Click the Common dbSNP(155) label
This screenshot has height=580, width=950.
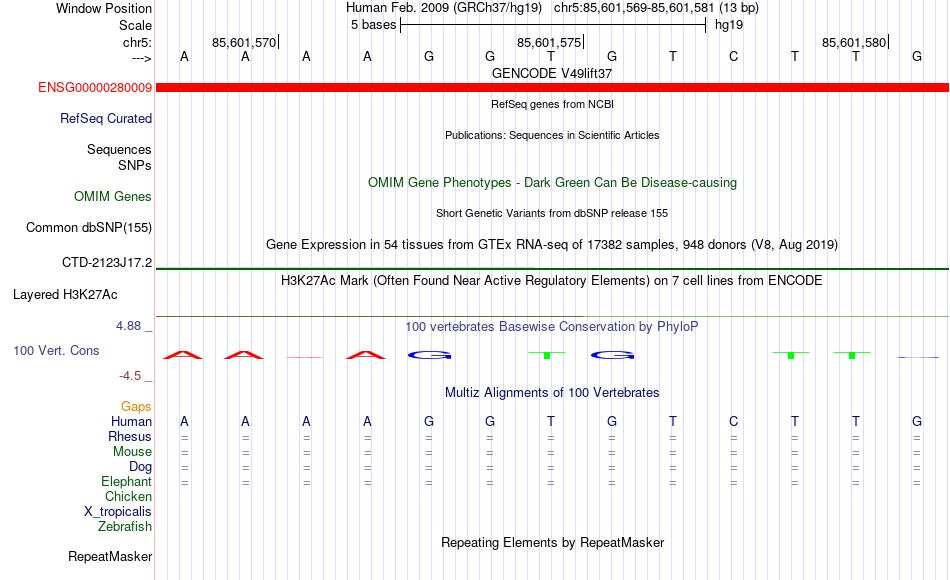(x=89, y=227)
